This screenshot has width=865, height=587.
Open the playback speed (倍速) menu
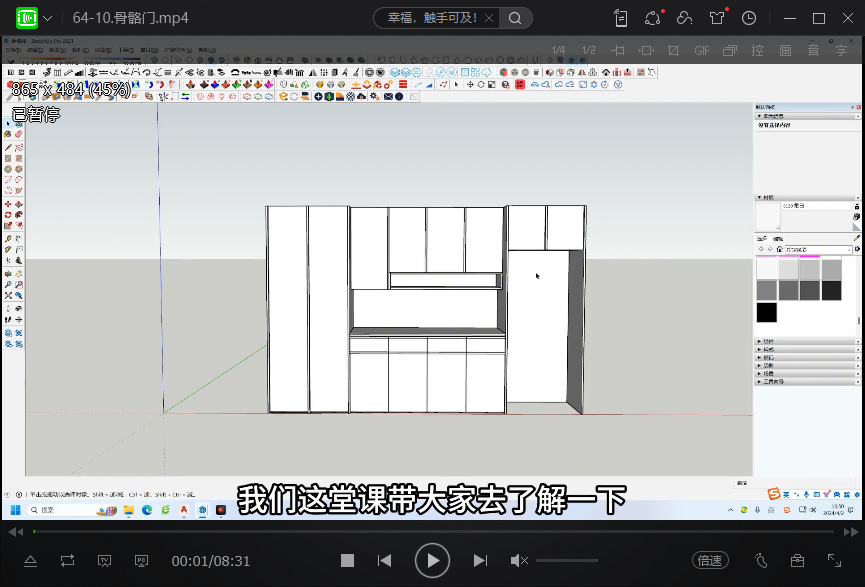(x=710, y=561)
